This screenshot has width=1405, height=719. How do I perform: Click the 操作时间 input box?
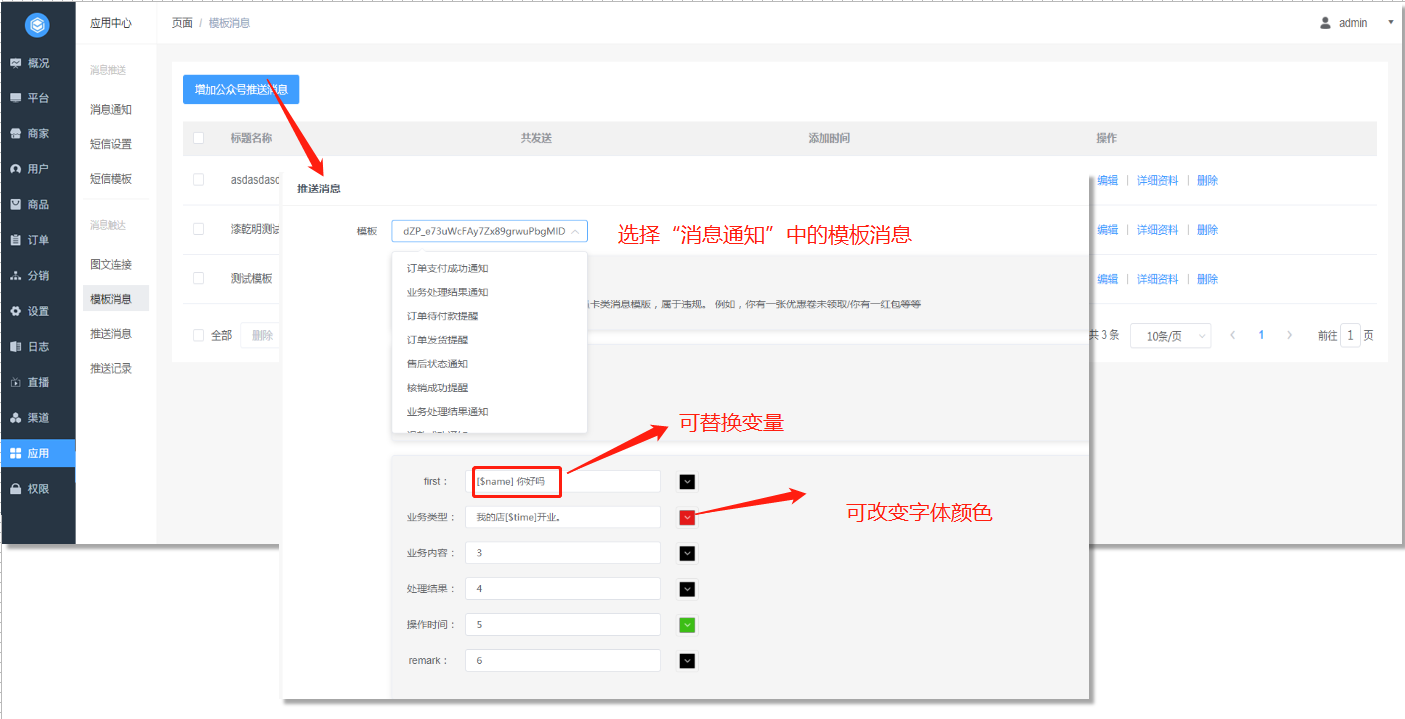[x=565, y=624]
